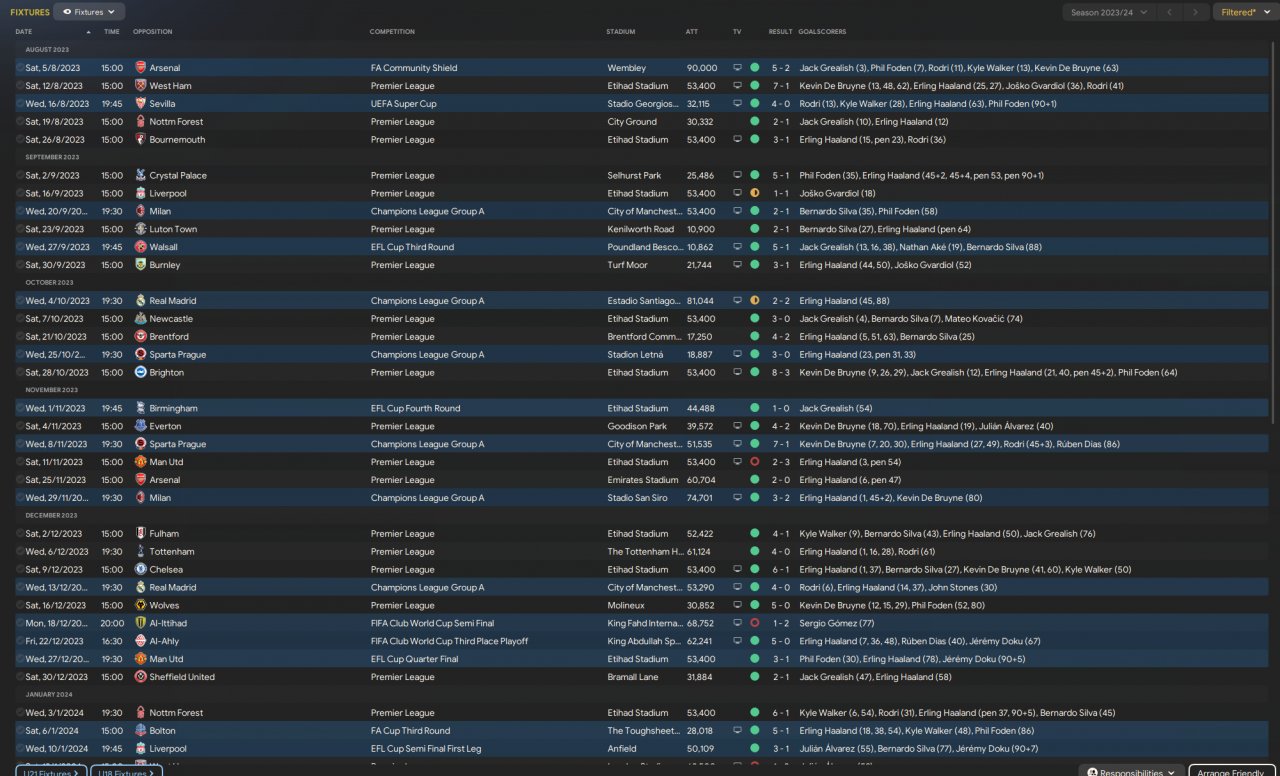Tick the selector circle for Sat, 12/8/2023
The height and width of the screenshot is (776, 1280).
click(x=20, y=86)
